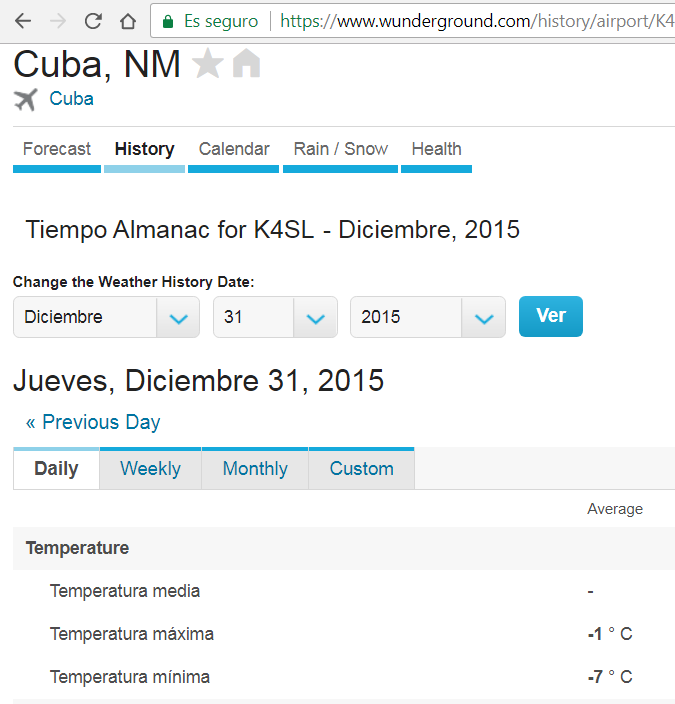675x704 pixels.
Task: Favorite Cuba, NM with the star icon
Action: (207, 65)
